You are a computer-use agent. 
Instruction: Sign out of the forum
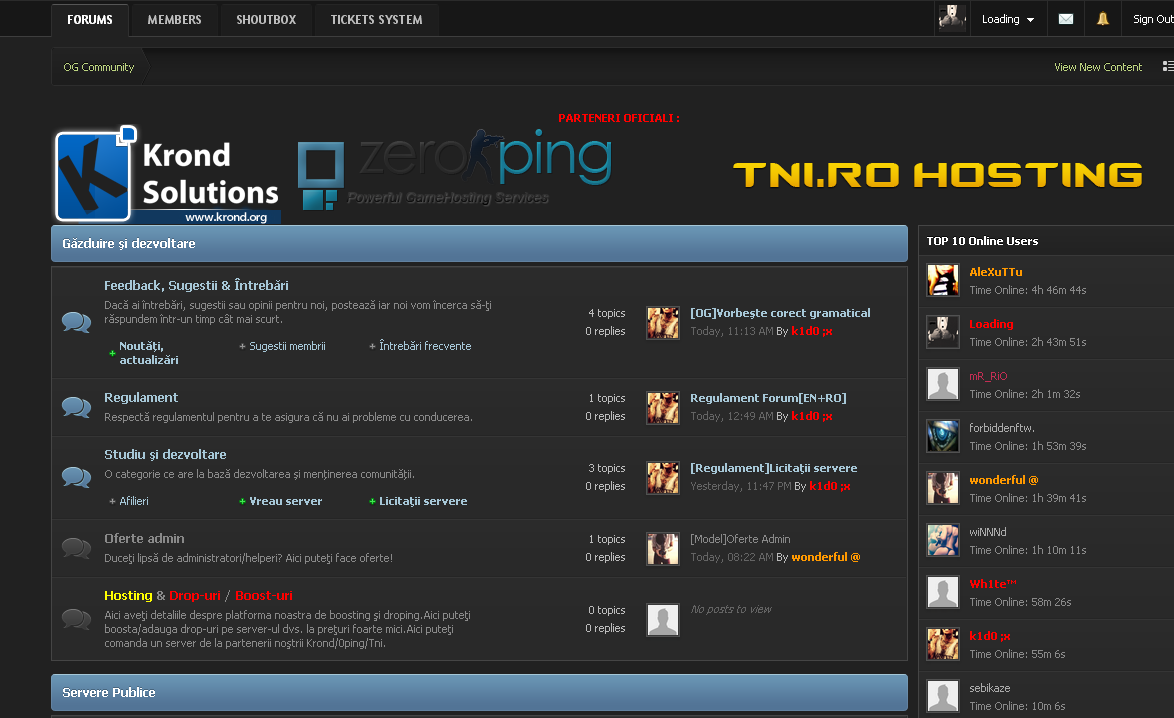tap(1153, 19)
